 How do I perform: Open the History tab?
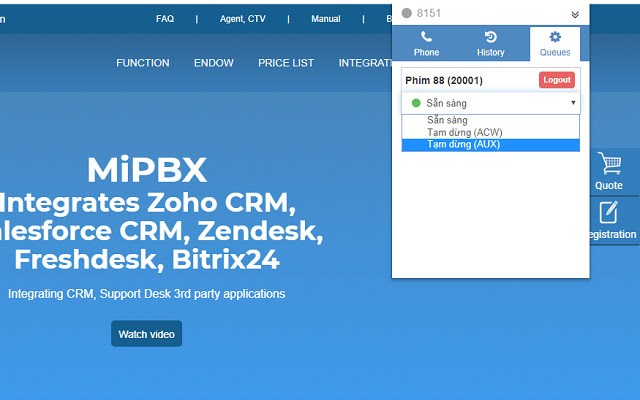click(491, 44)
